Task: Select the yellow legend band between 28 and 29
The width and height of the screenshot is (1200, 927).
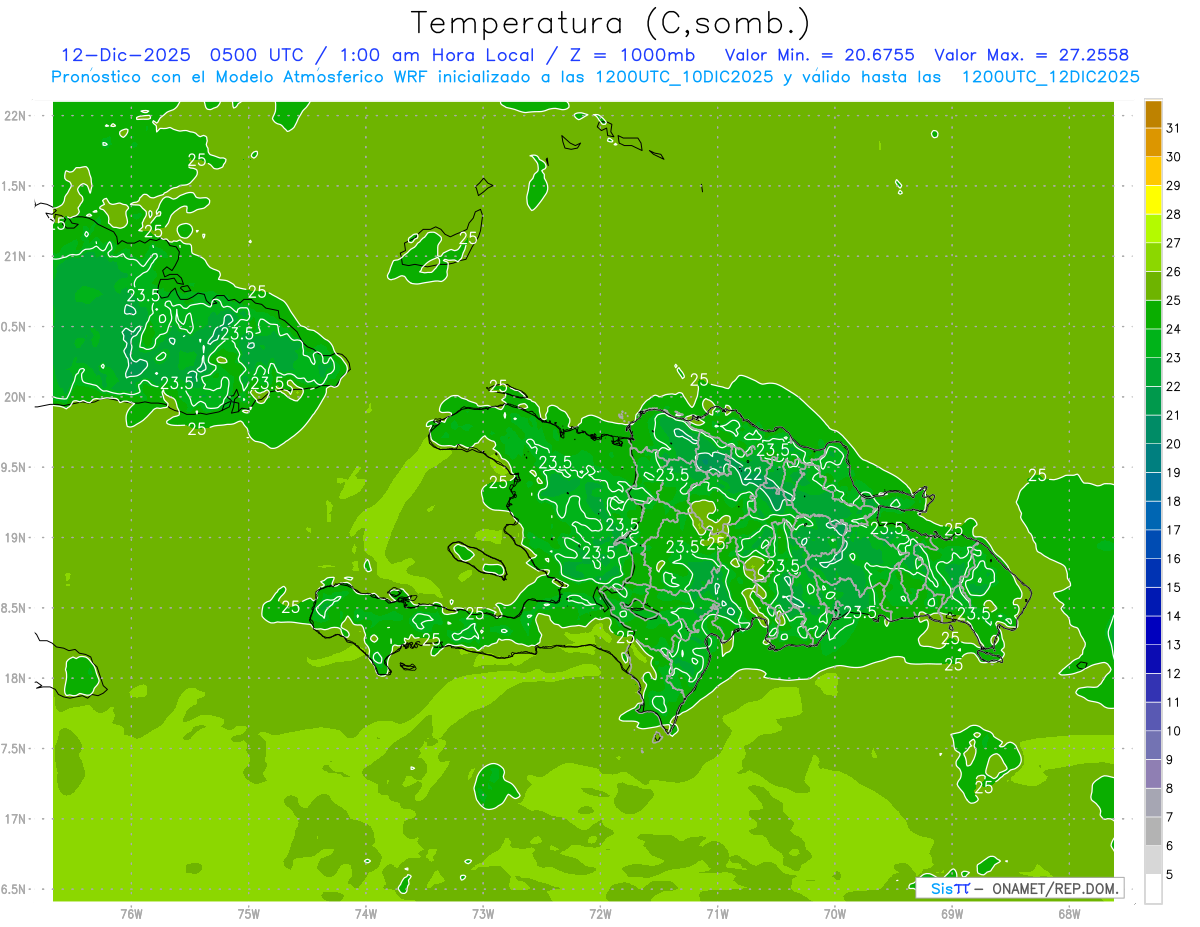Action: pyautogui.click(x=1153, y=199)
